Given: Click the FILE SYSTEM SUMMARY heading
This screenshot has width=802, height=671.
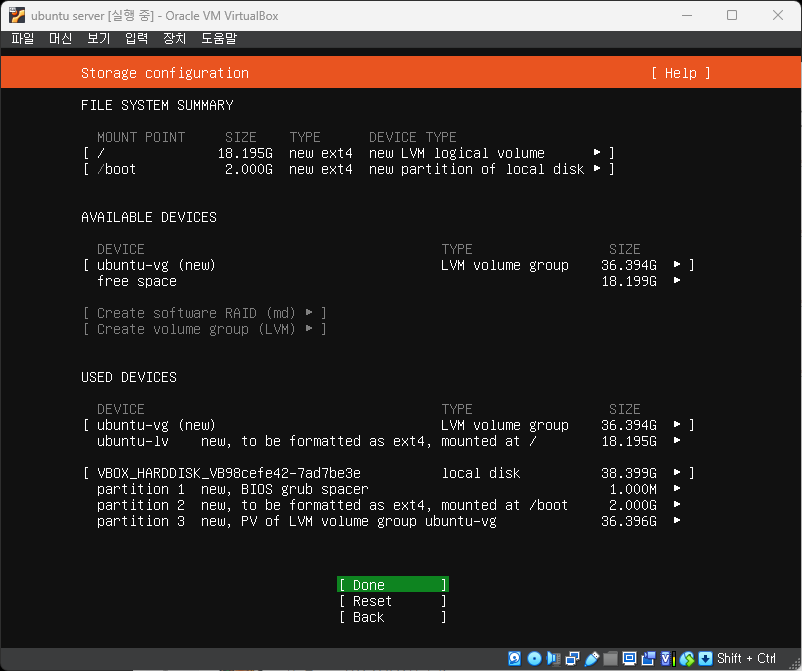Looking at the screenshot, I should (157, 105).
